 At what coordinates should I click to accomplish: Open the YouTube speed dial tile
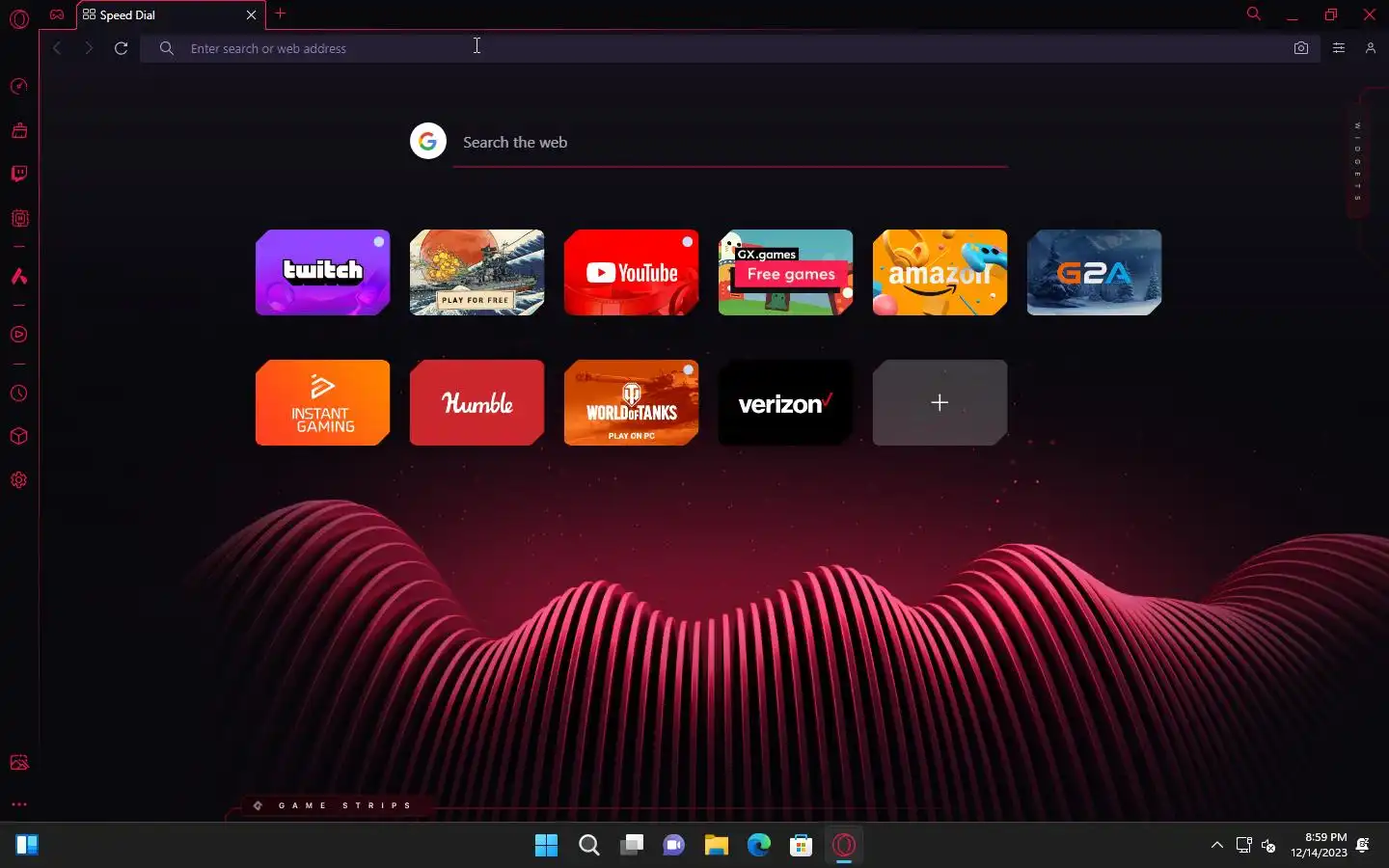pyautogui.click(x=631, y=272)
